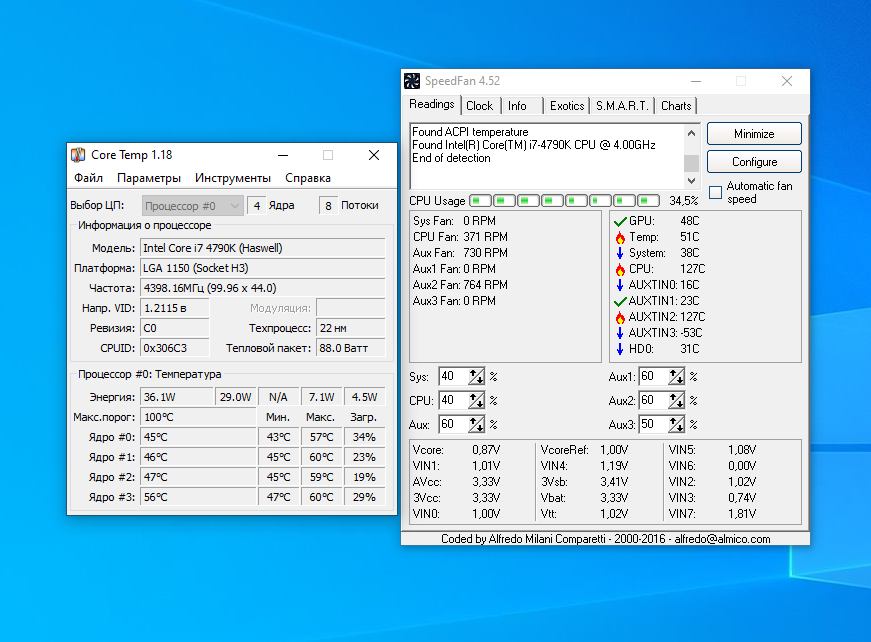This screenshot has width=871, height=642.
Task: Click the CPUID value 0x306C3
Action: coord(175,348)
